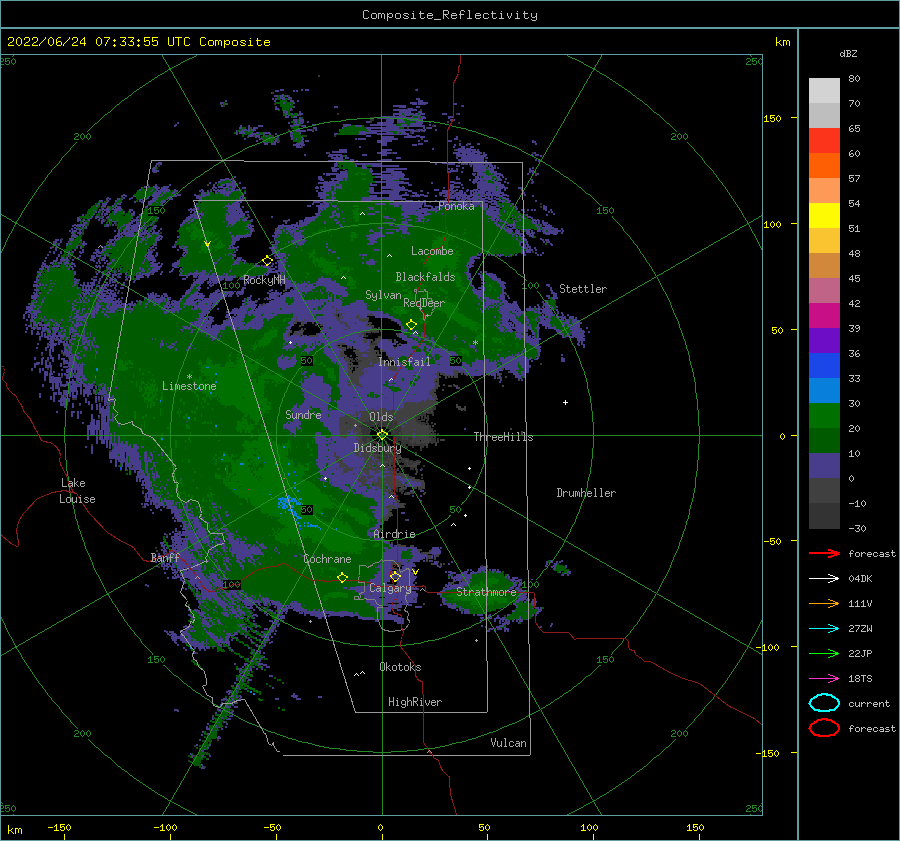Select the Cochrane label
The height and width of the screenshot is (841, 900).
tap(327, 559)
